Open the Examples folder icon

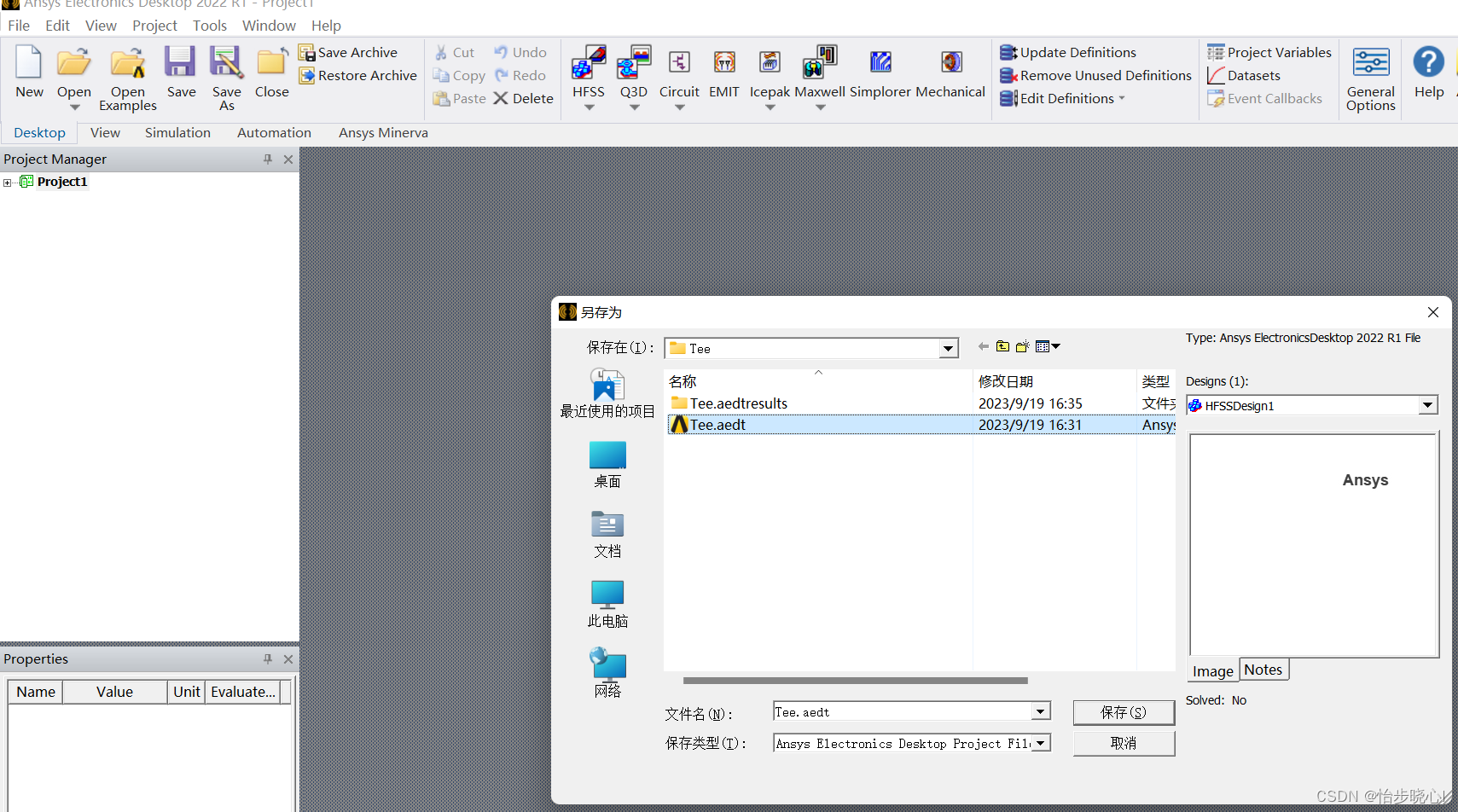128,63
